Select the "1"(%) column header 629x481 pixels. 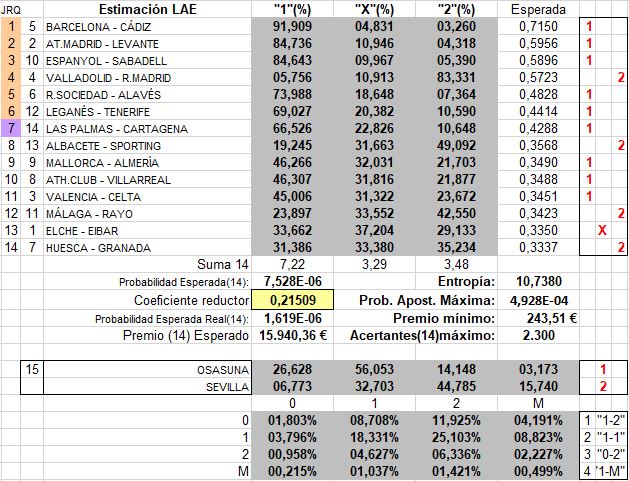[x=292, y=9]
